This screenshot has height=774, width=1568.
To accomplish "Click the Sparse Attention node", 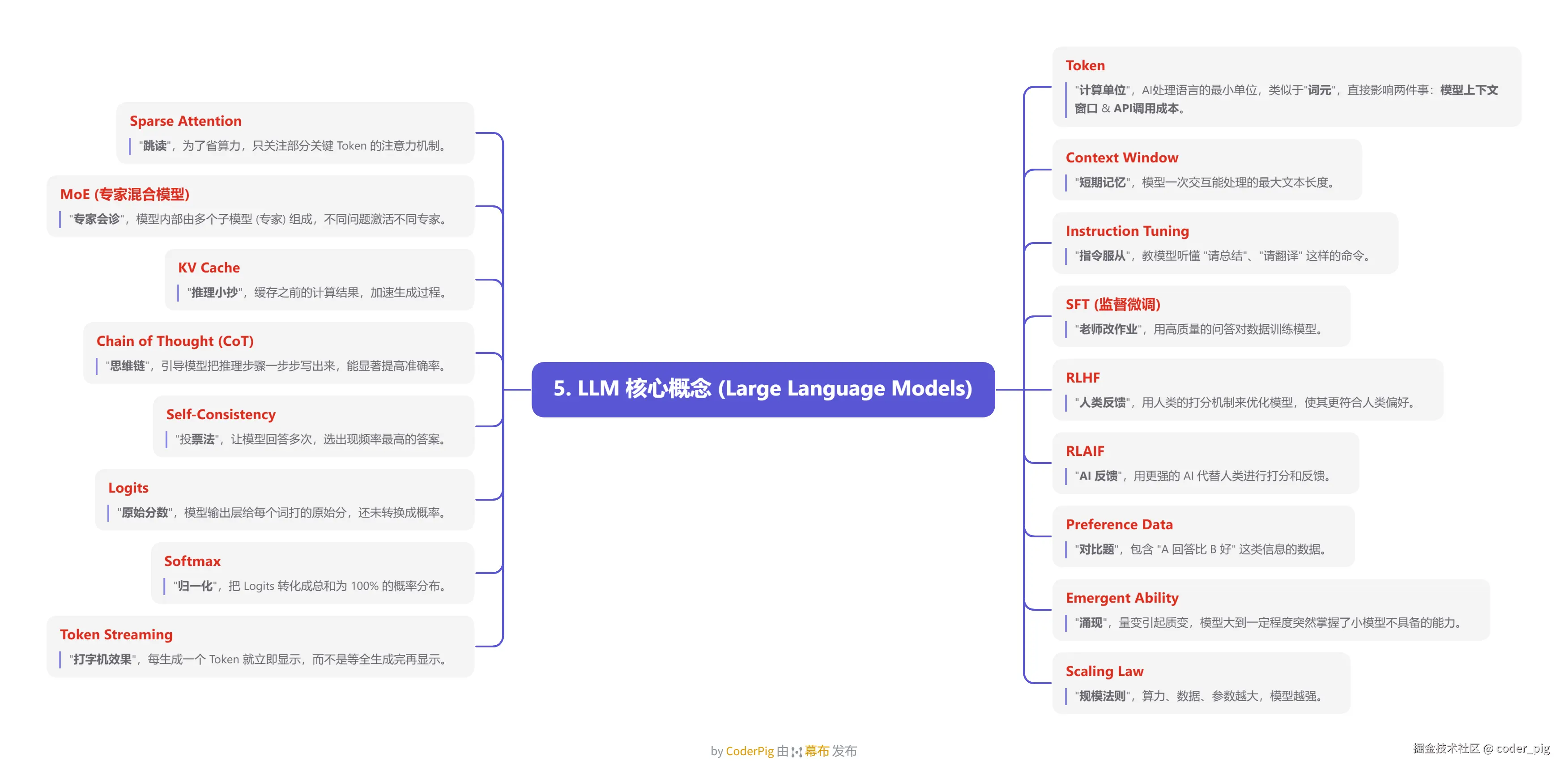I will pyautogui.click(x=186, y=121).
